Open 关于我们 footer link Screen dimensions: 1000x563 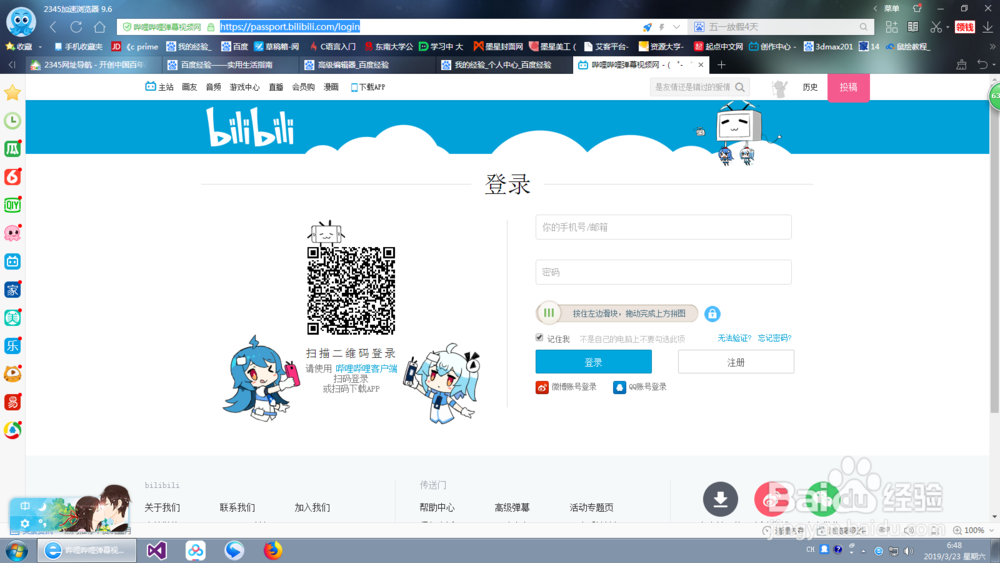click(x=162, y=508)
